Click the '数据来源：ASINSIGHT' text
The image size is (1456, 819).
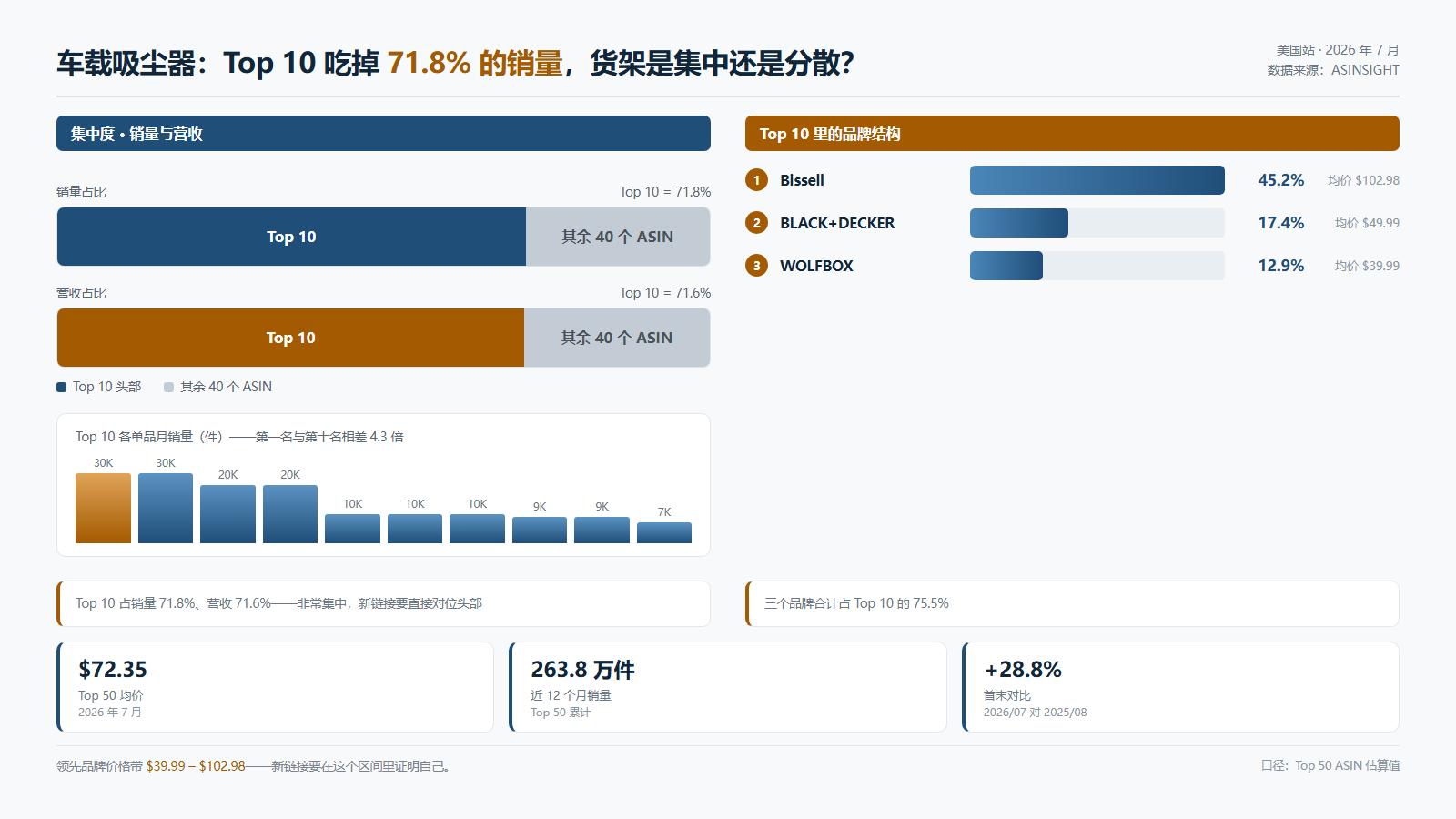pos(1333,70)
